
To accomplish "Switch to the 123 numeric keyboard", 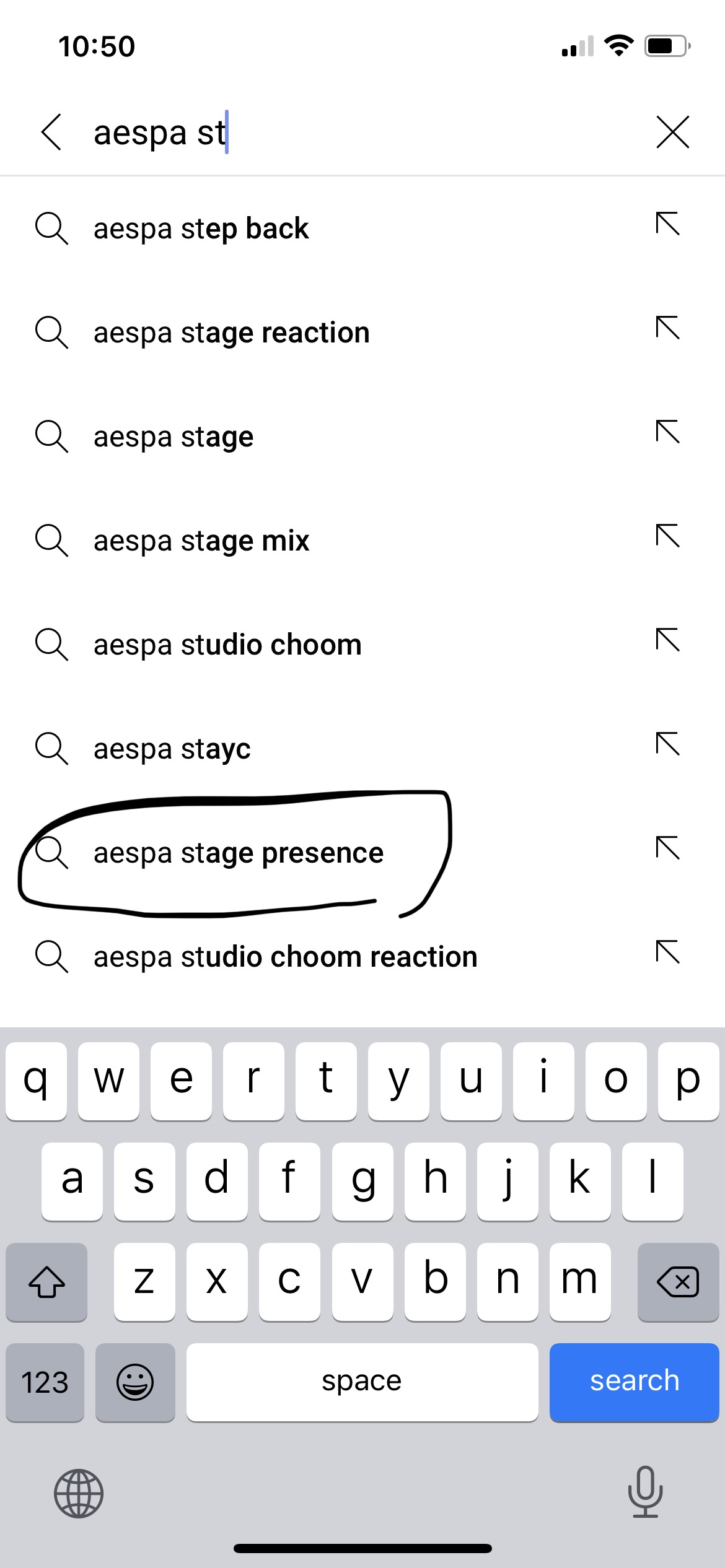I will coord(45,1382).
